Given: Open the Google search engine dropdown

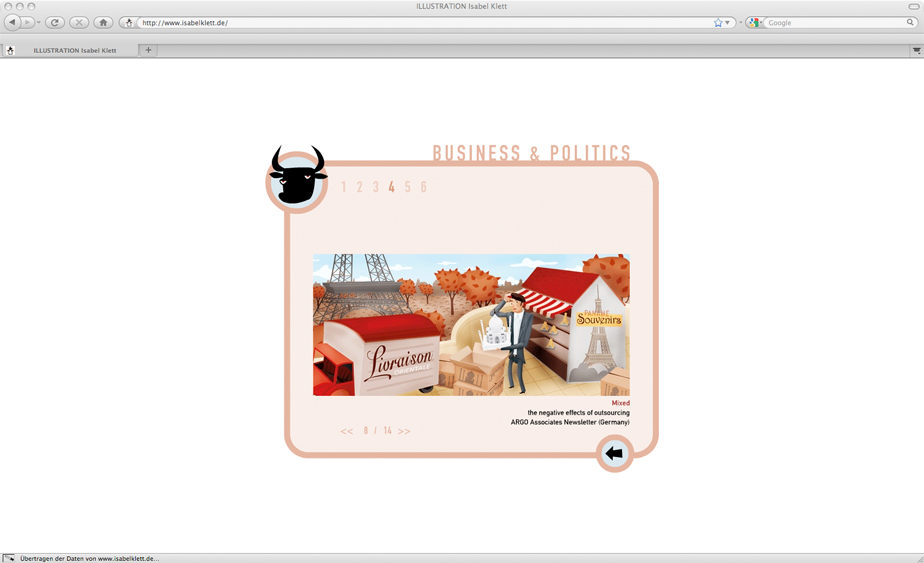Looking at the screenshot, I should coord(755,22).
